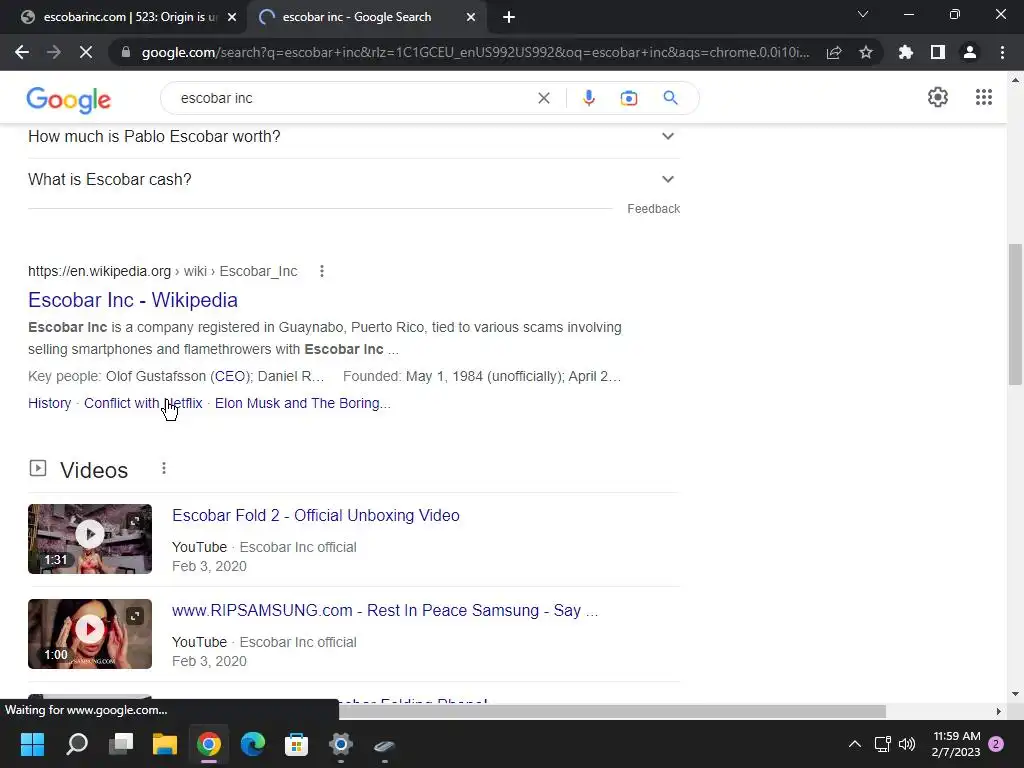Click the blue magnifier search button
Viewport: 1024px width, 768px height.
(670, 98)
